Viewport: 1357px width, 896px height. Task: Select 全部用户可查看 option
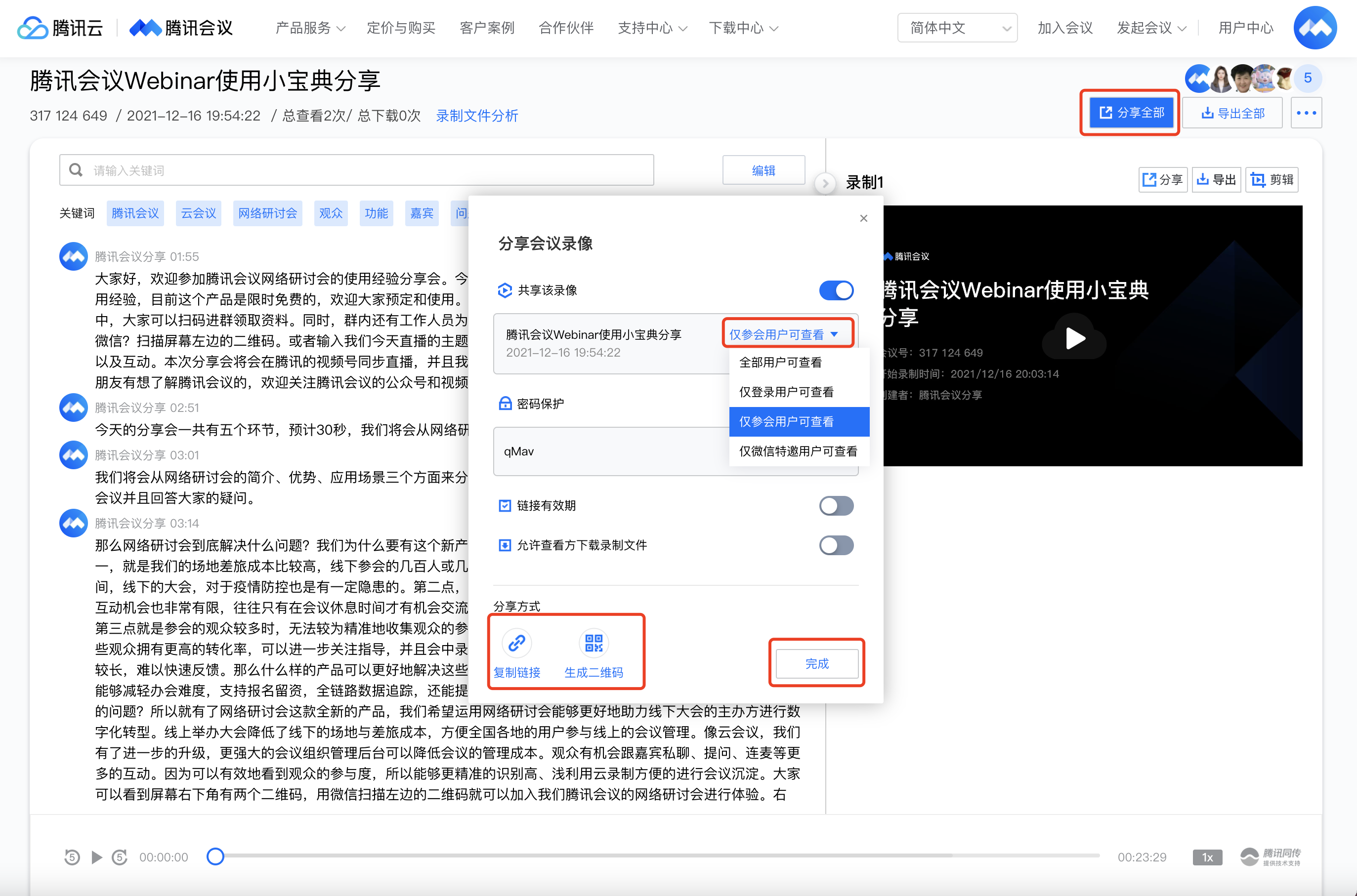pos(799,362)
